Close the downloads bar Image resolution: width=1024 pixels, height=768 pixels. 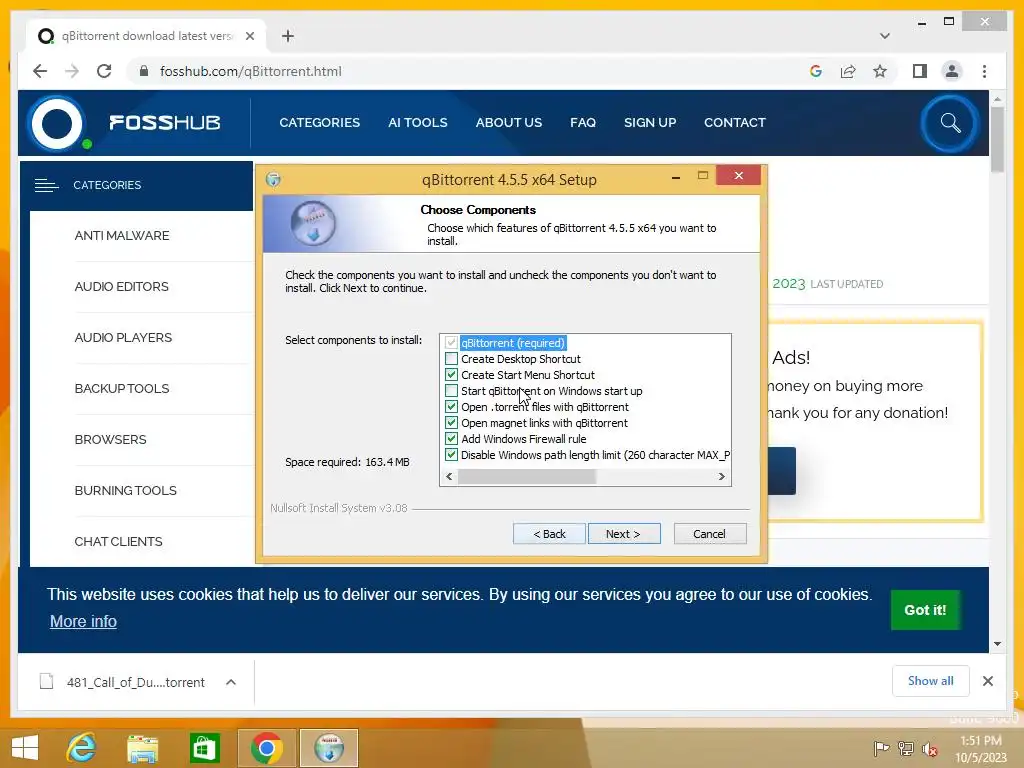point(987,681)
